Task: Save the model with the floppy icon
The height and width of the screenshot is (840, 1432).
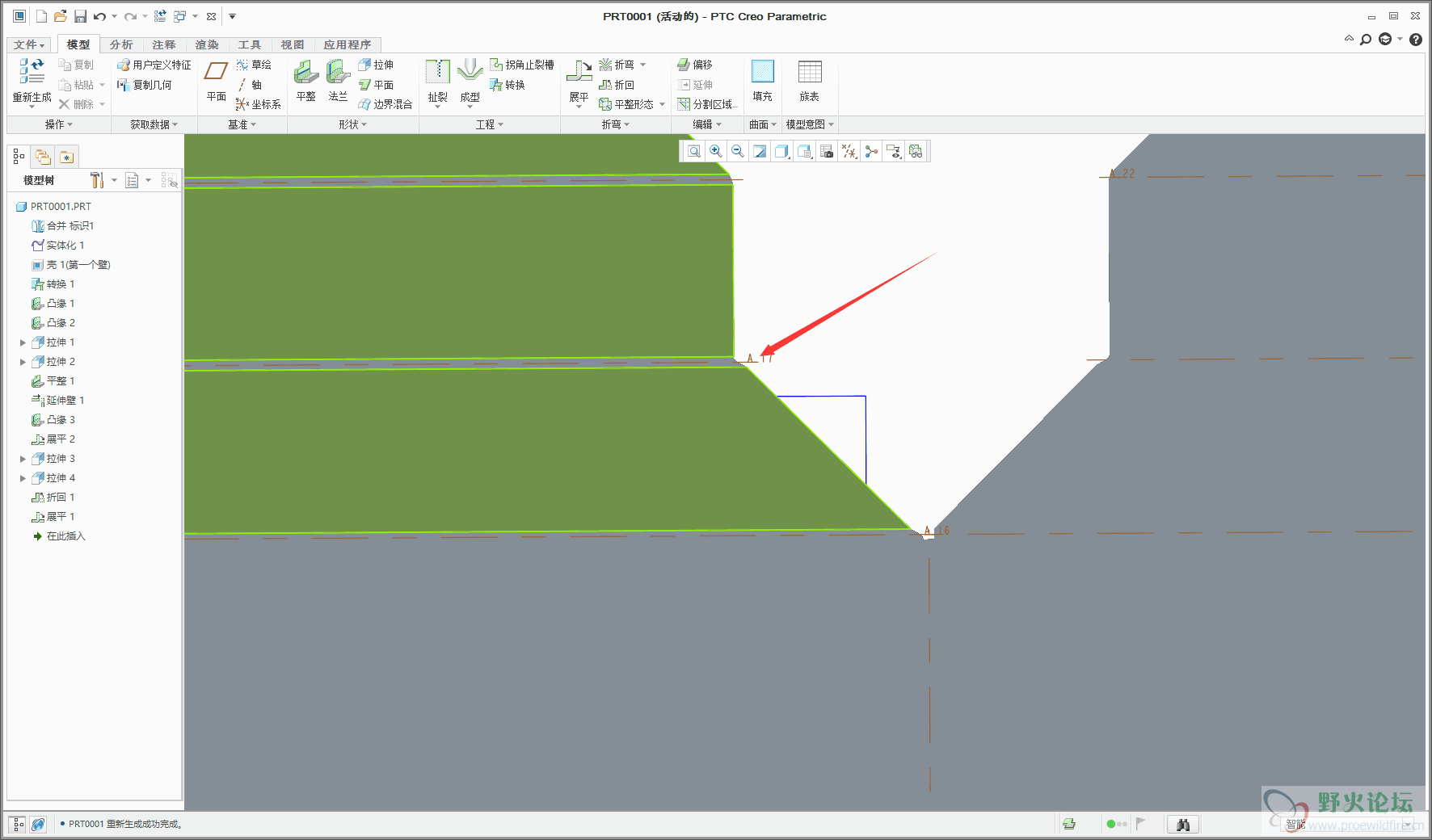Action: click(x=80, y=16)
